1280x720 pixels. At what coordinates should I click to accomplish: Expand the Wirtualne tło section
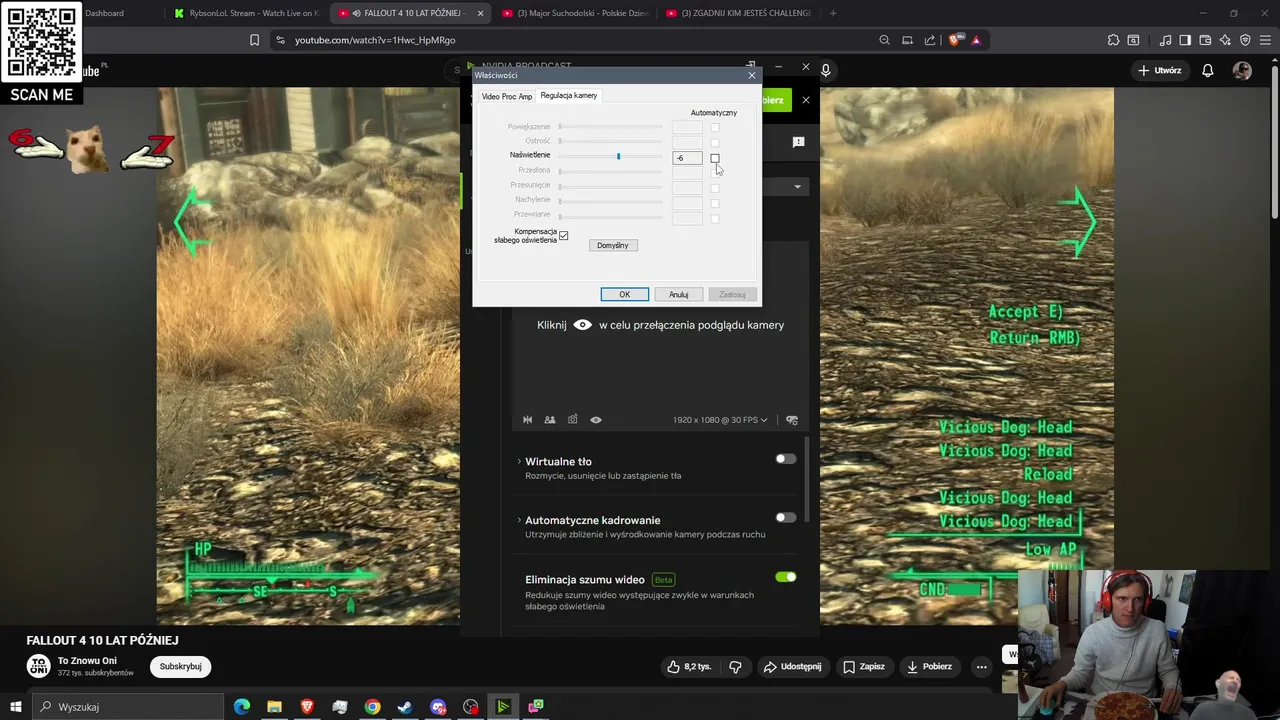[519, 461]
